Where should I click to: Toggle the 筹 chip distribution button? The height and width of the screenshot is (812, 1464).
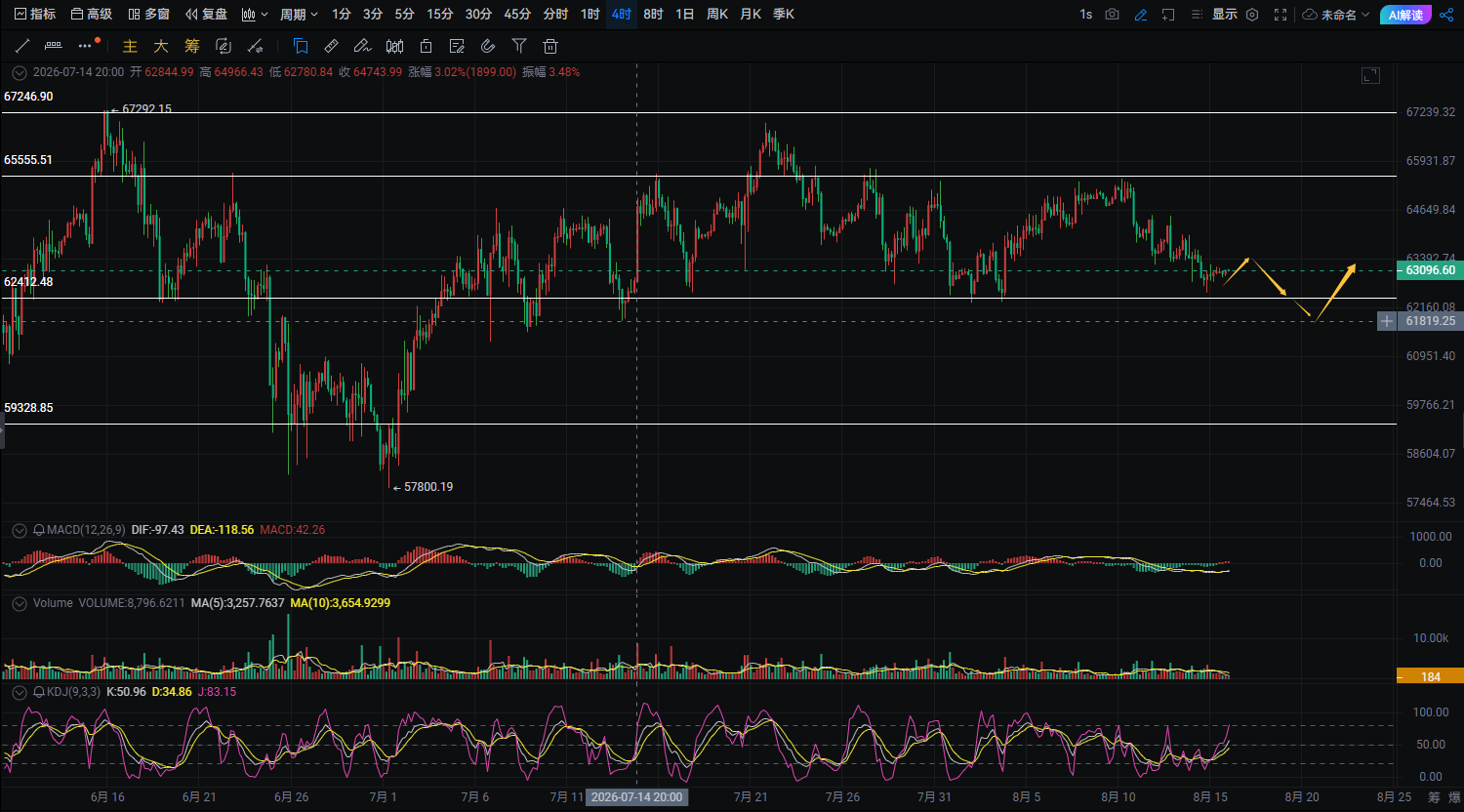click(x=192, y=46)
